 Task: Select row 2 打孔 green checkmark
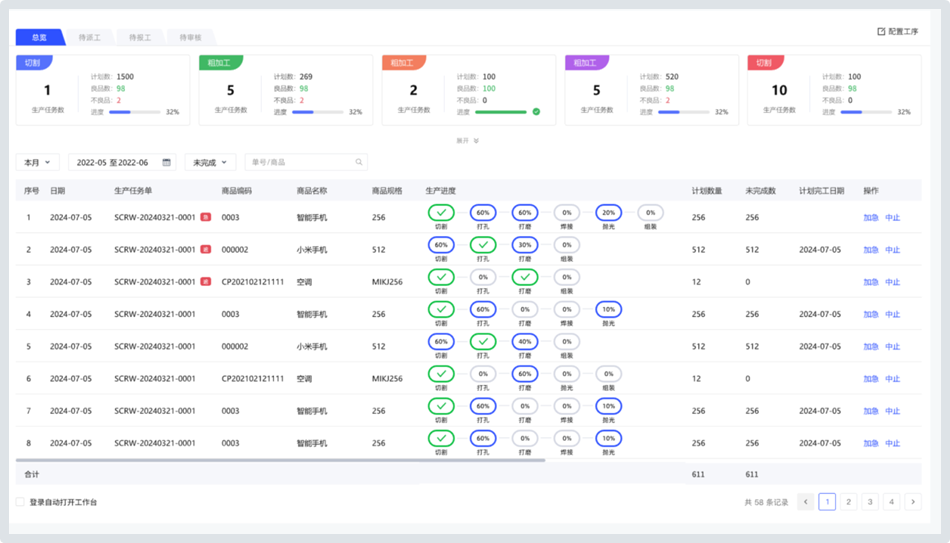483,245
